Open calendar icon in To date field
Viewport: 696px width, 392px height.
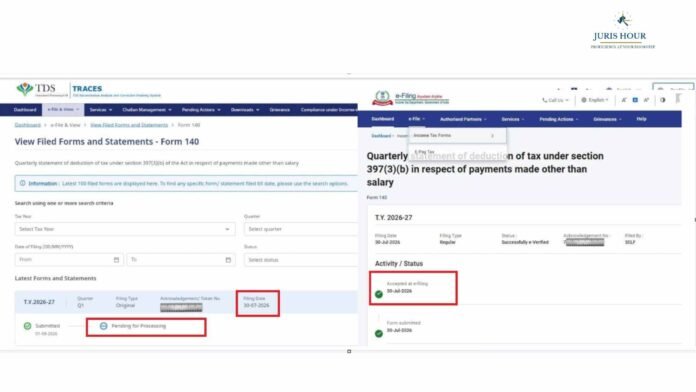coord(228,260)
